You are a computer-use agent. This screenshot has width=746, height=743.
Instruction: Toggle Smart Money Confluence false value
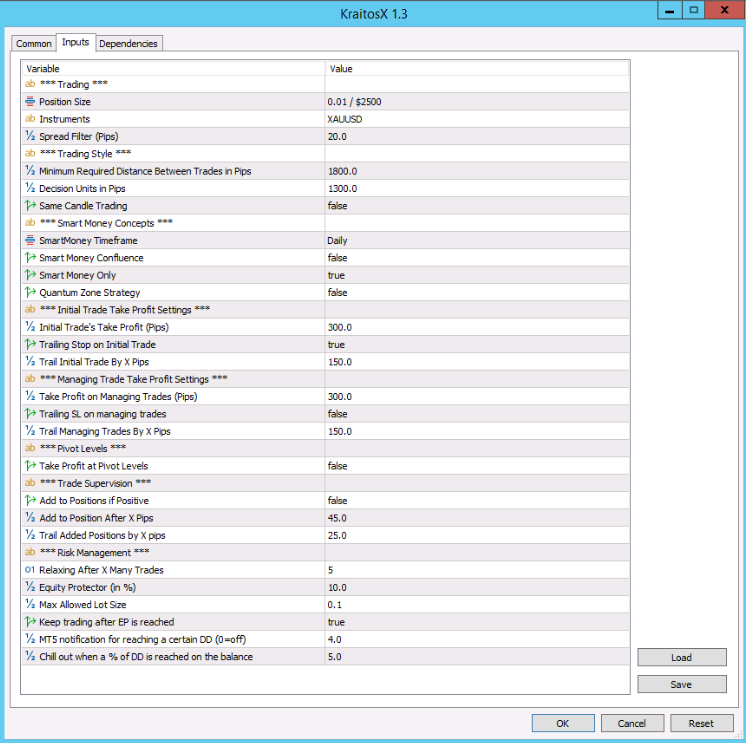pos(477,258)
